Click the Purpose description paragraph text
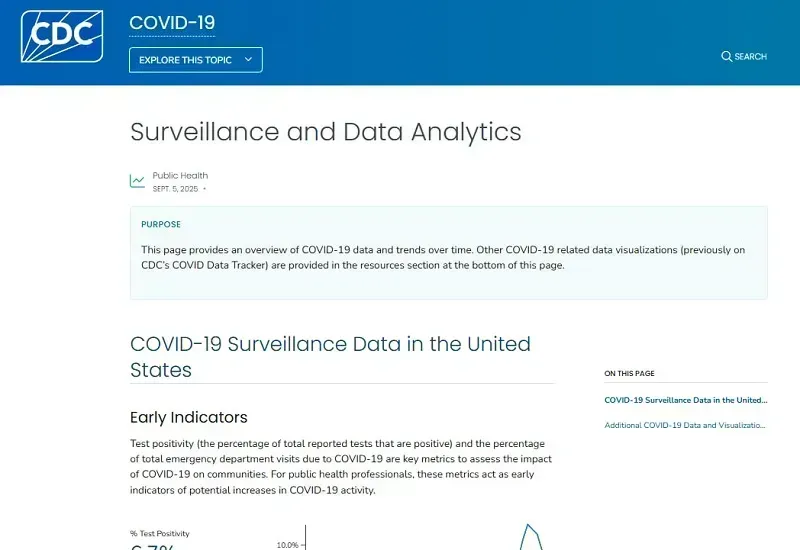Image resolution: width=800 pixels, height=550 pixels. 442,257
